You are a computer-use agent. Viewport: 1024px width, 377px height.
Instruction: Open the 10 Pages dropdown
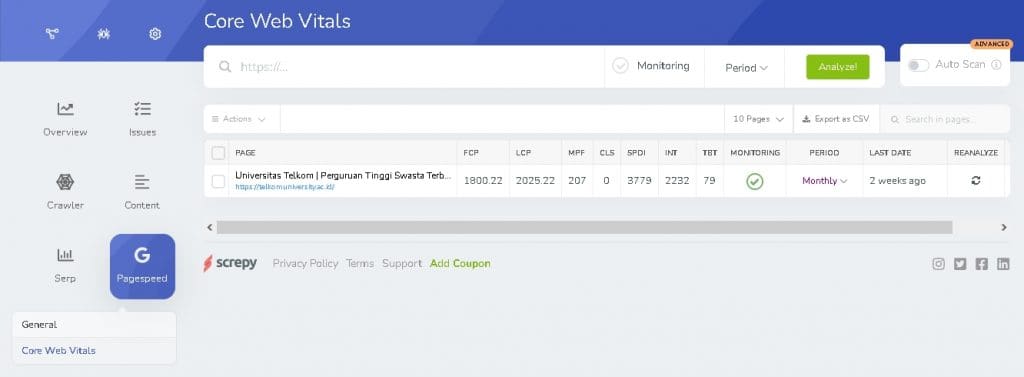(x=758, y=119)
